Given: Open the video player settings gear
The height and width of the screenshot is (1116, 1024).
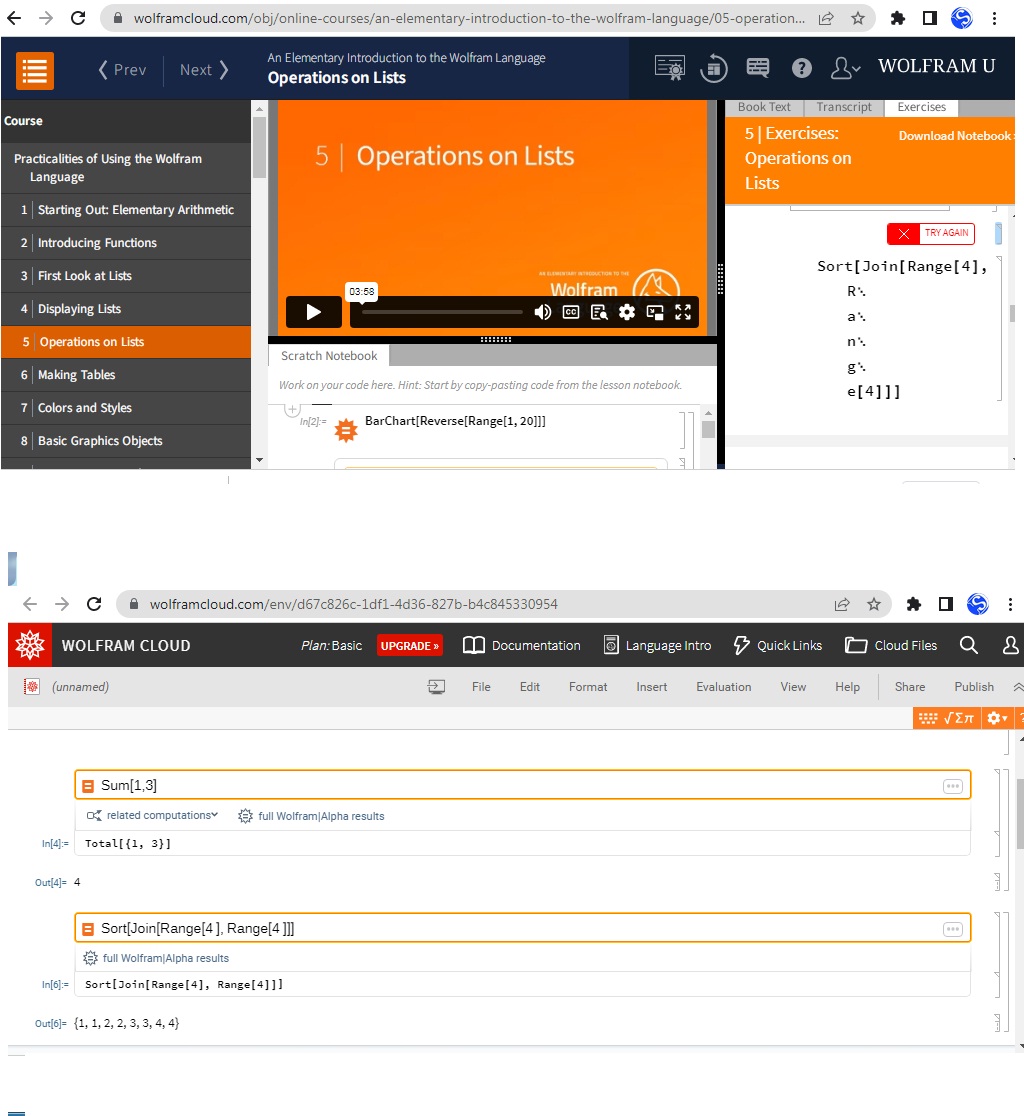Looking at the screenshot, I should pyautogui.click(x=627, y=312).
